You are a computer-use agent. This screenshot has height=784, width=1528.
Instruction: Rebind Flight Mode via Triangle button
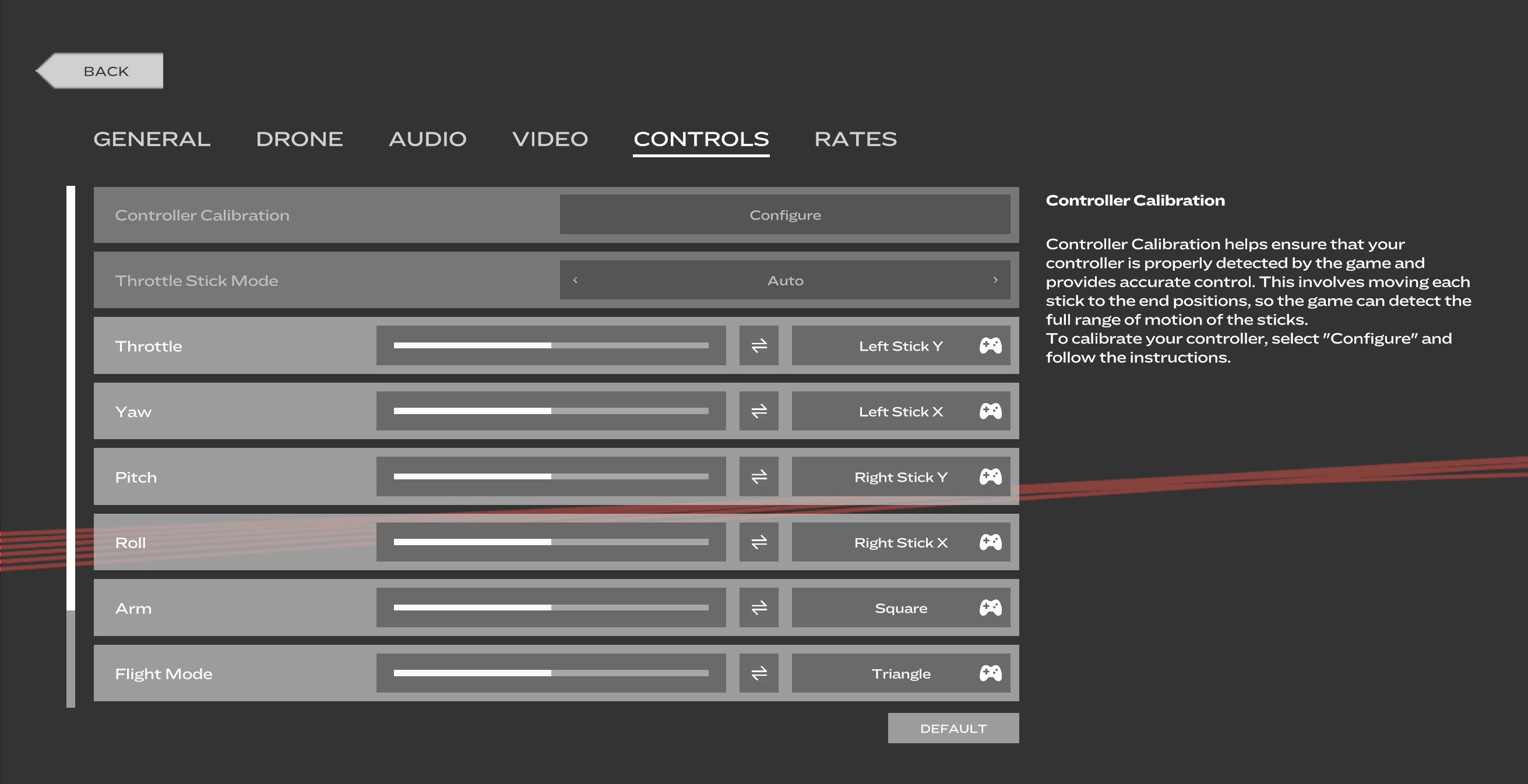(x=900, y=673)
